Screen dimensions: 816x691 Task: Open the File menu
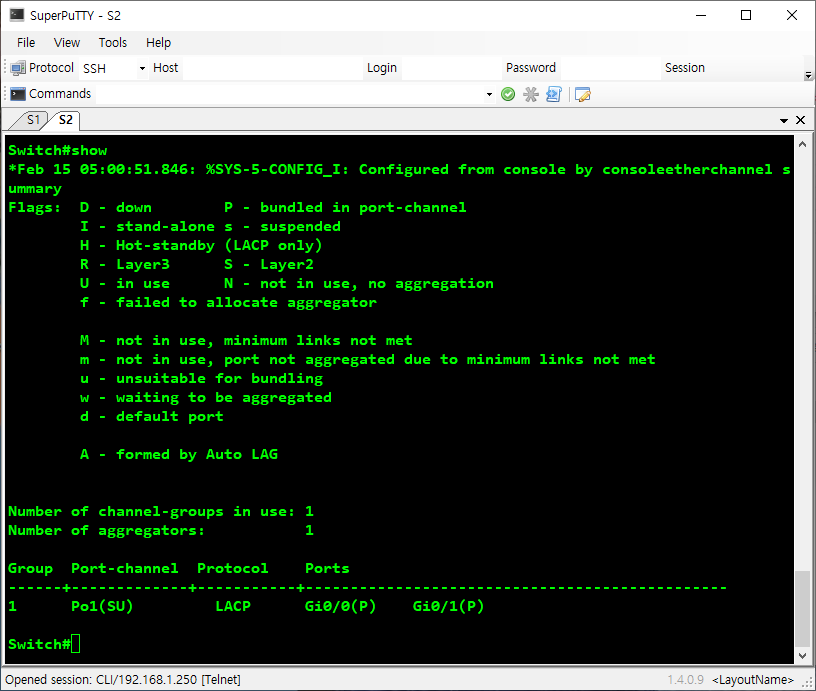(26, 43)
